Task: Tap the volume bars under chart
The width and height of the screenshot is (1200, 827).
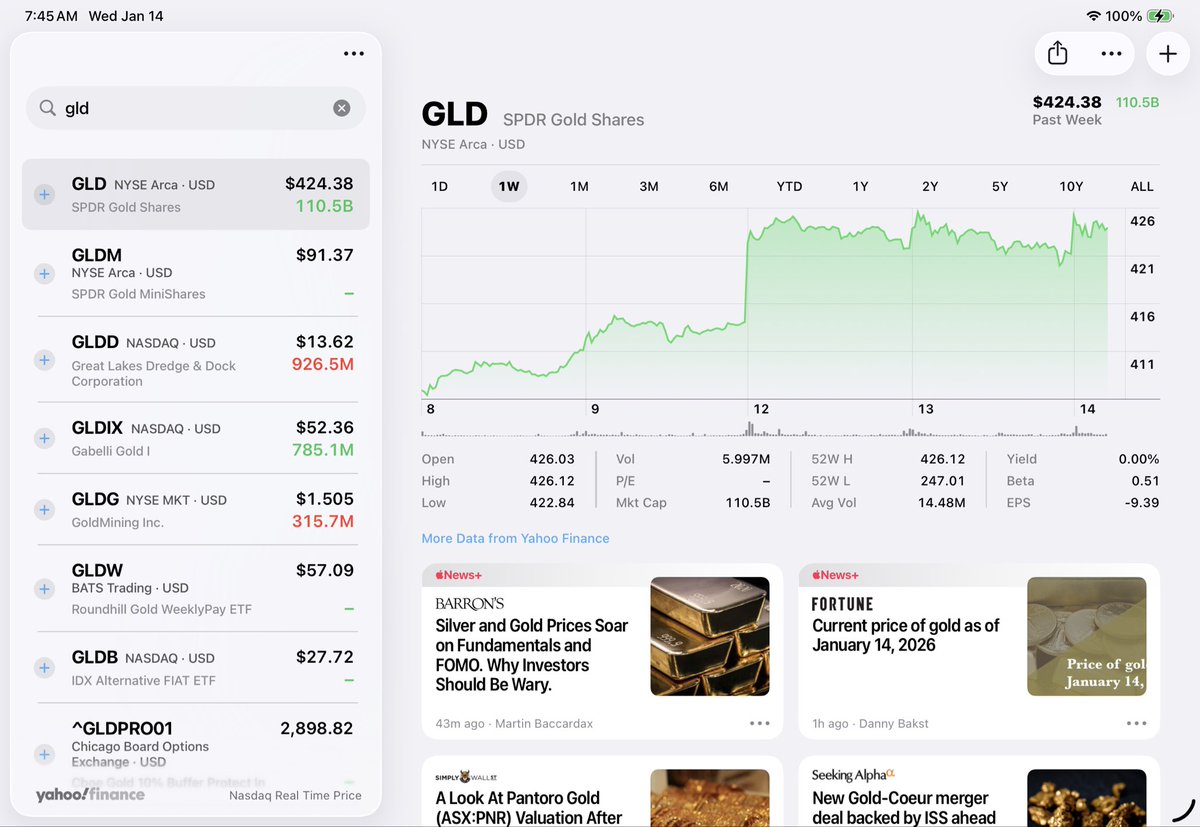Action: (x=765, y=430)
